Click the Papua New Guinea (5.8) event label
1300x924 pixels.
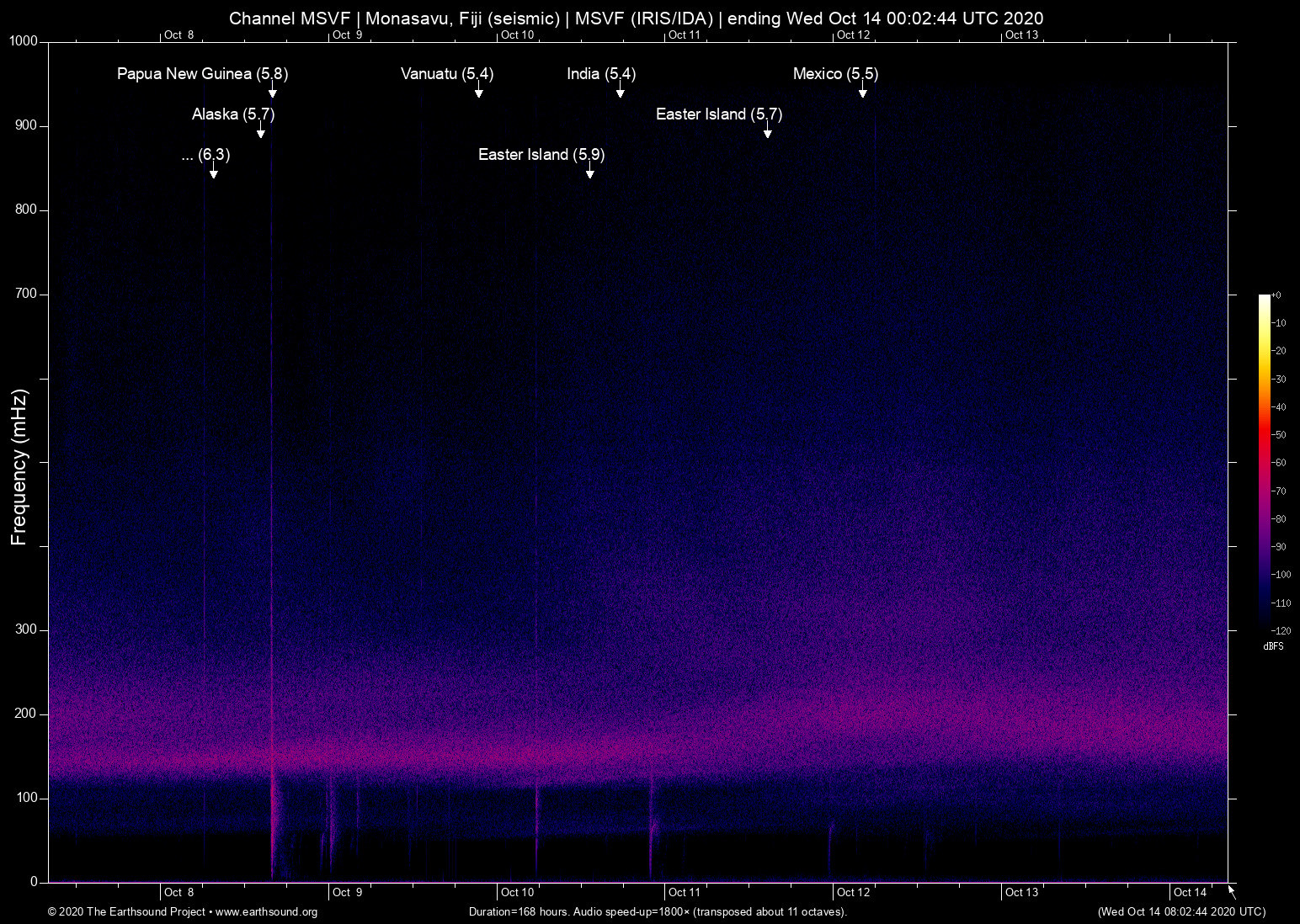tap(202, 74)
